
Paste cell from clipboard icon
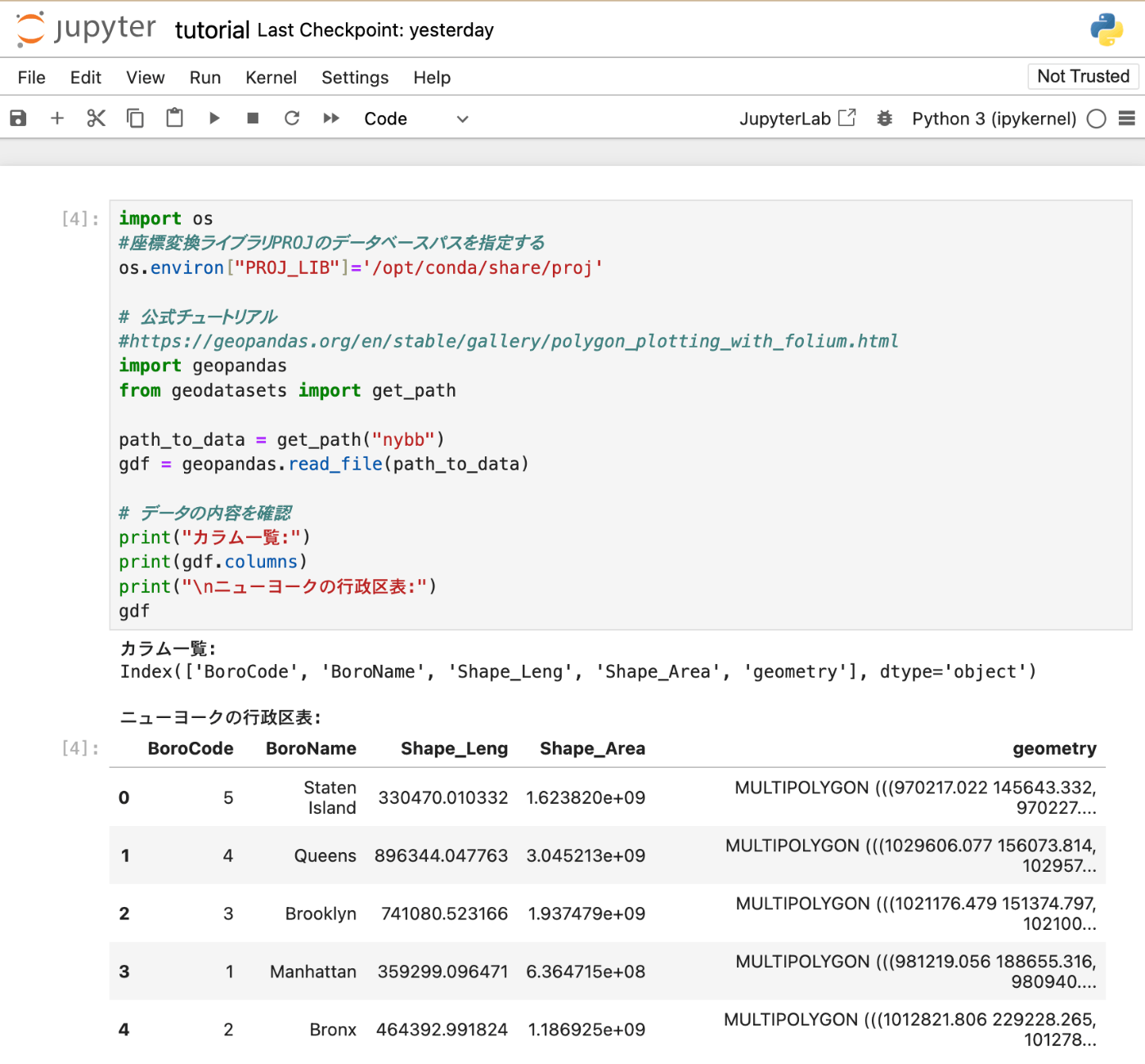174,119
